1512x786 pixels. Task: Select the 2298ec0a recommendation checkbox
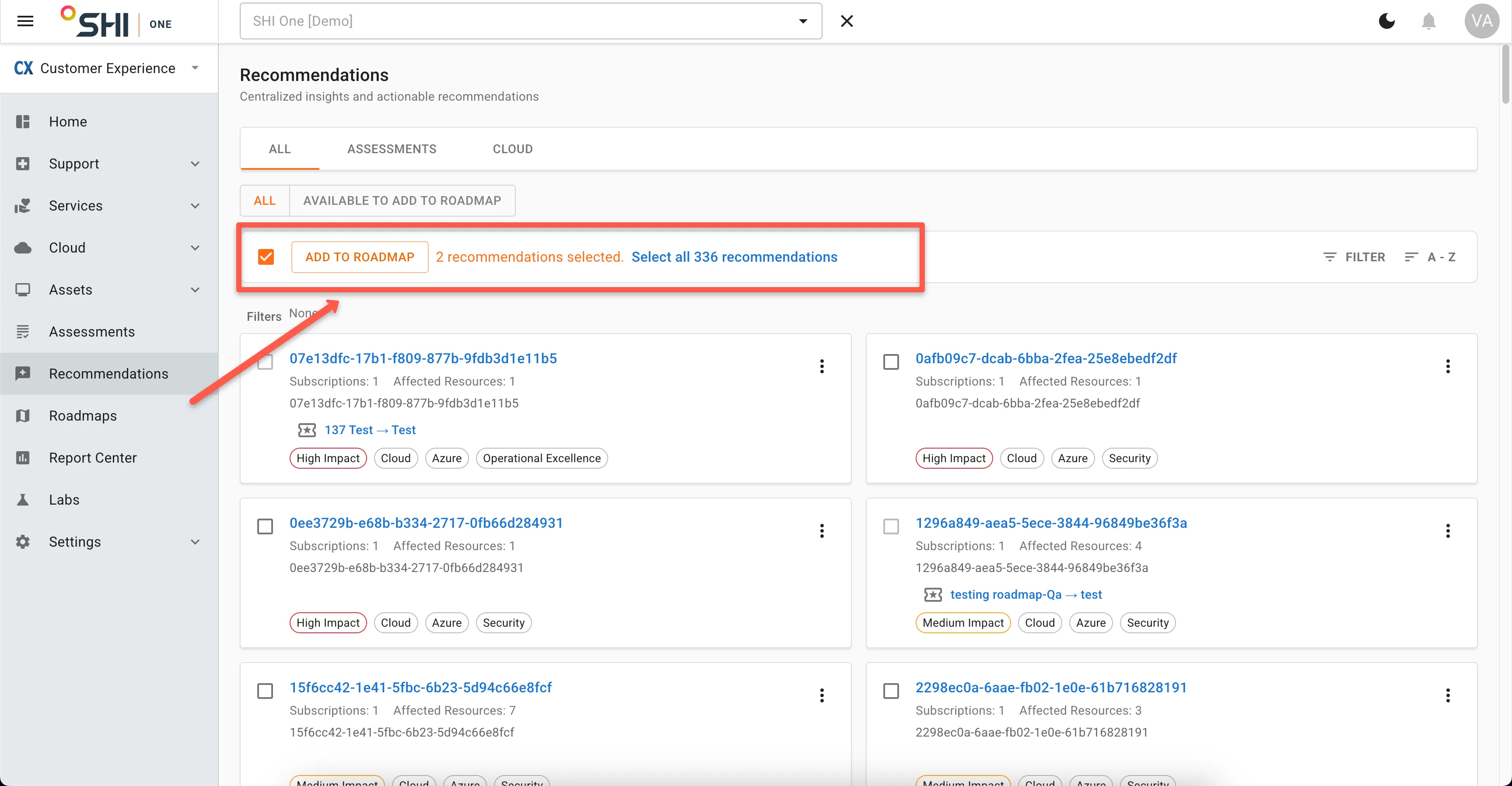(x=891, y=691)
